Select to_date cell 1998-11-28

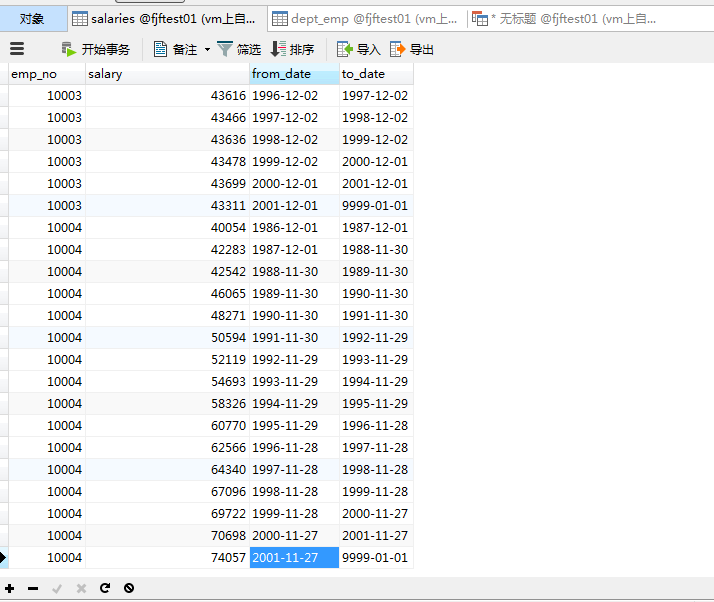376,469
